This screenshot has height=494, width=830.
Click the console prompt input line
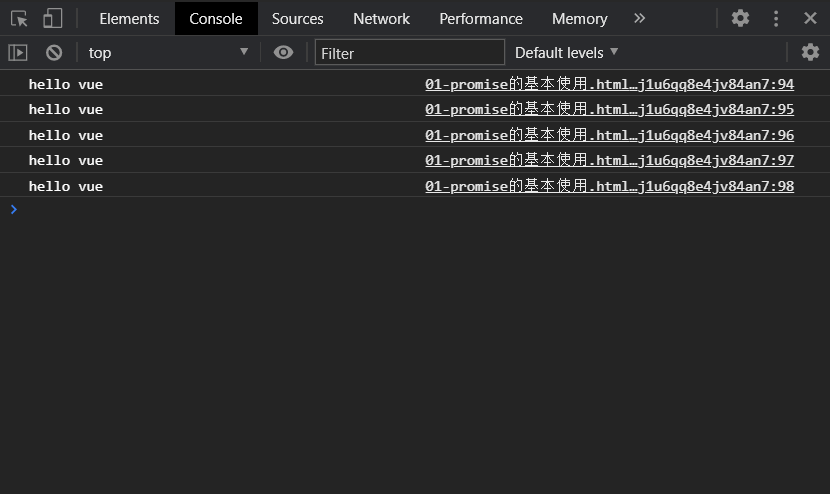(x=415, y=210)
